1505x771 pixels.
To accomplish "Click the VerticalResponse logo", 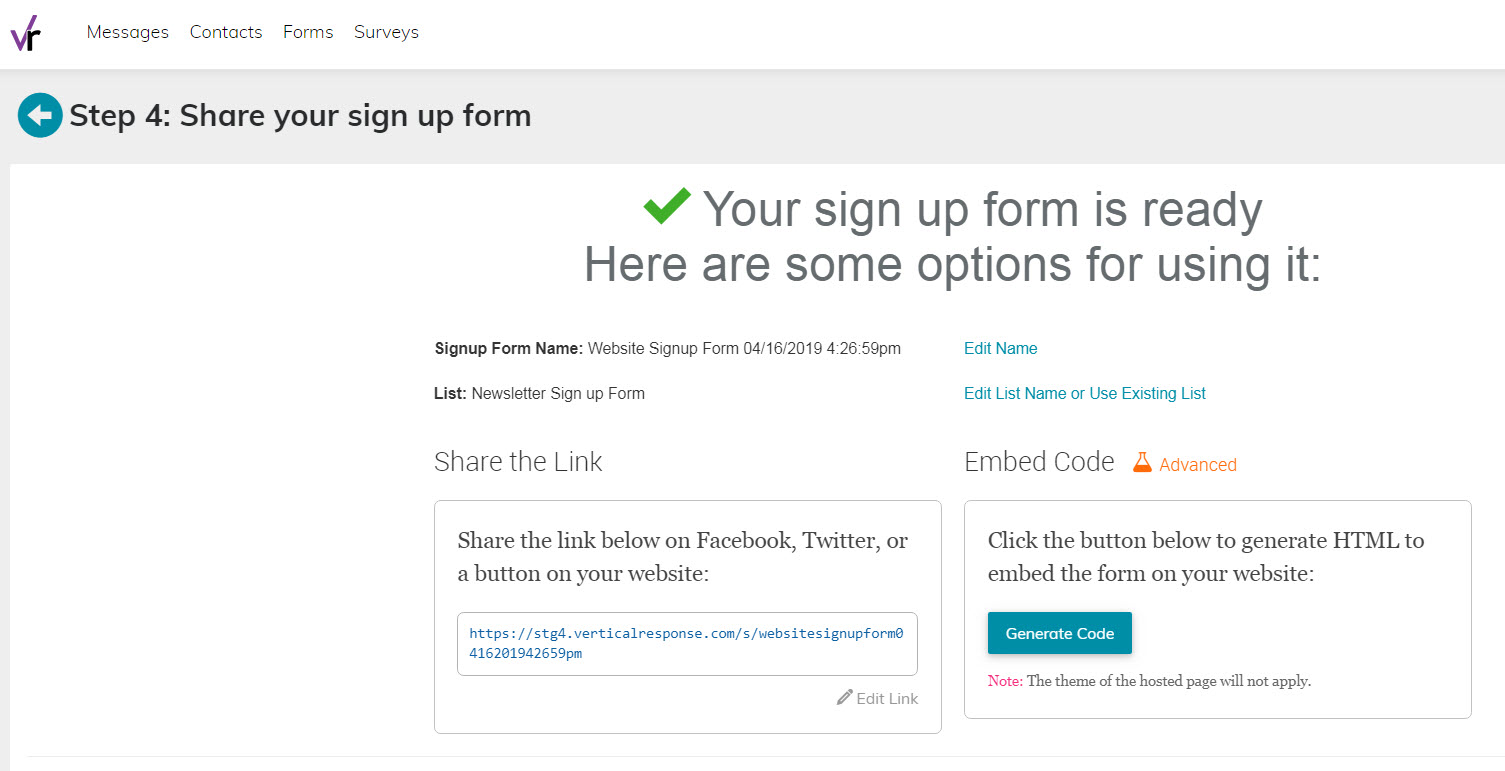I will [27, 33].
